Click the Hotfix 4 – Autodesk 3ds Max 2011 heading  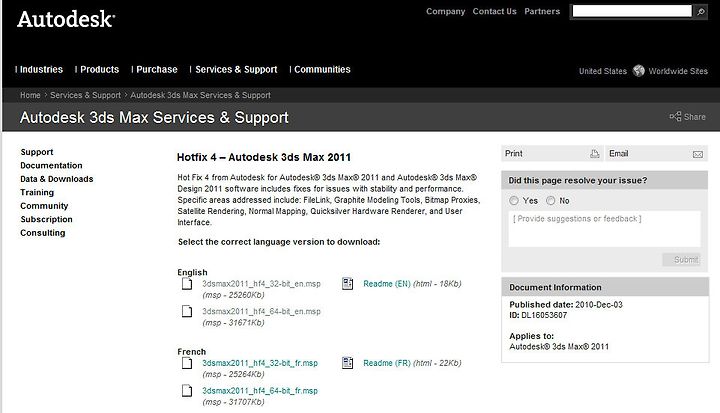(x=264, y=157)
